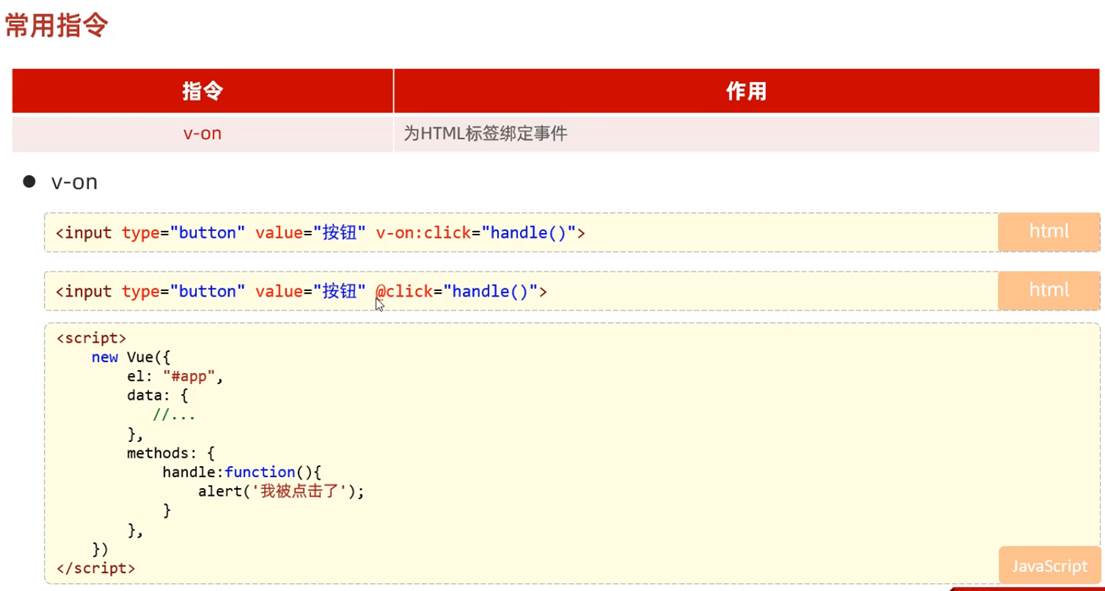This screenshot has width=1105, height=591.
Task: Click the html label on v-on:click snippet
Action: [1049, 231]
